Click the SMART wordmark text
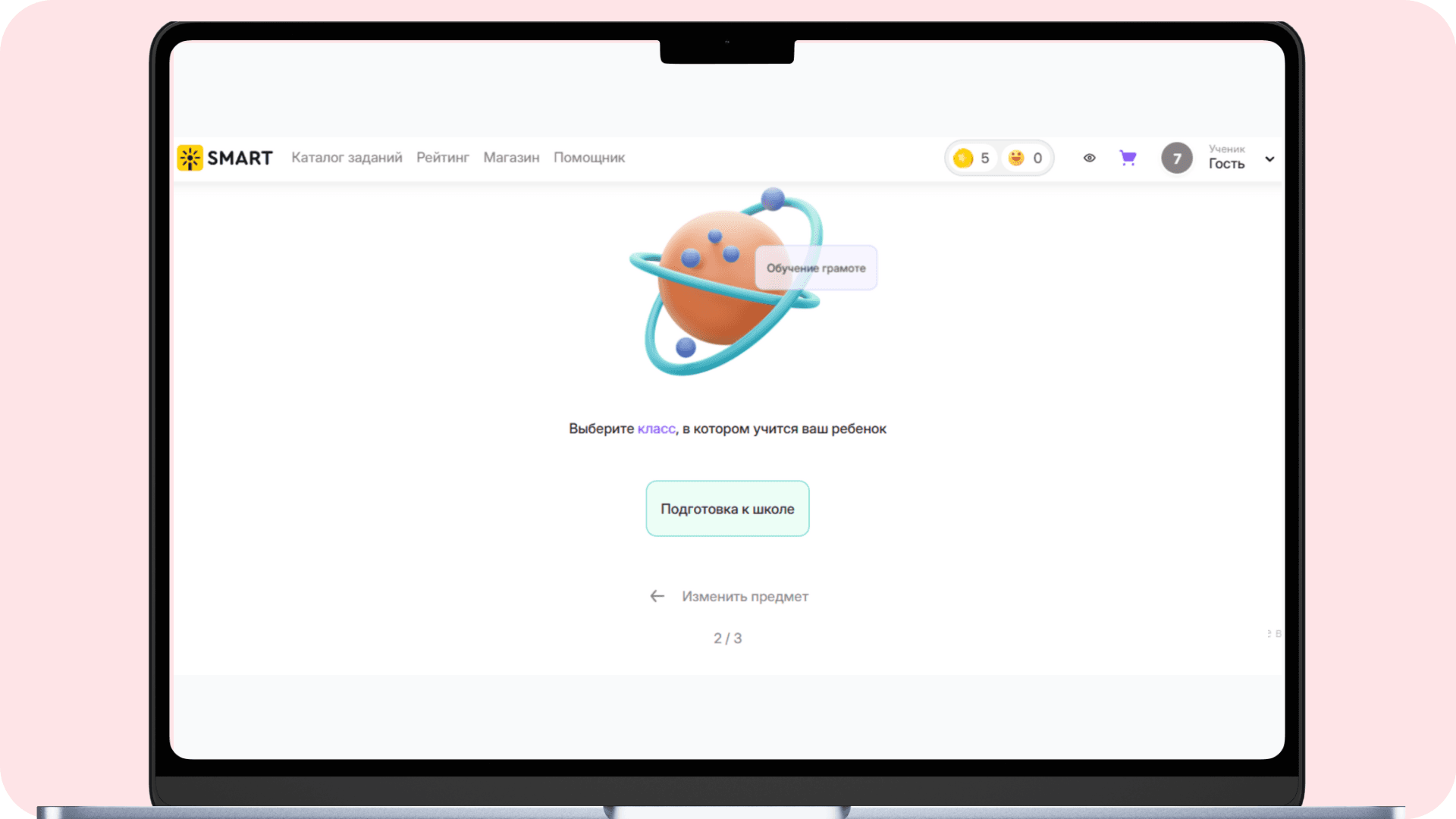Image resolution: width=1456 pixels, height=819 pixels. pyautogui.click(x=240, y=158)
